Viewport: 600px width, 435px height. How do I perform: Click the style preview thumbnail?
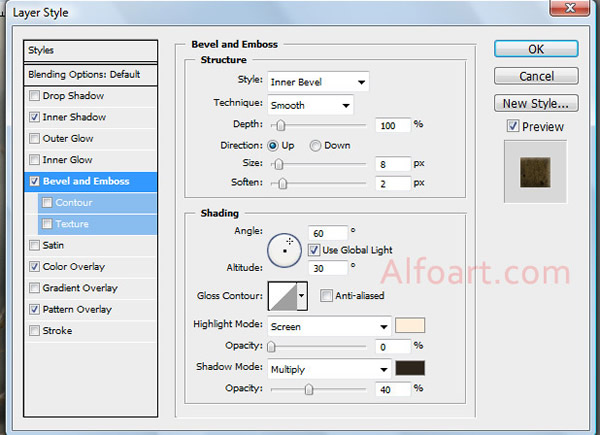point(535,171)
